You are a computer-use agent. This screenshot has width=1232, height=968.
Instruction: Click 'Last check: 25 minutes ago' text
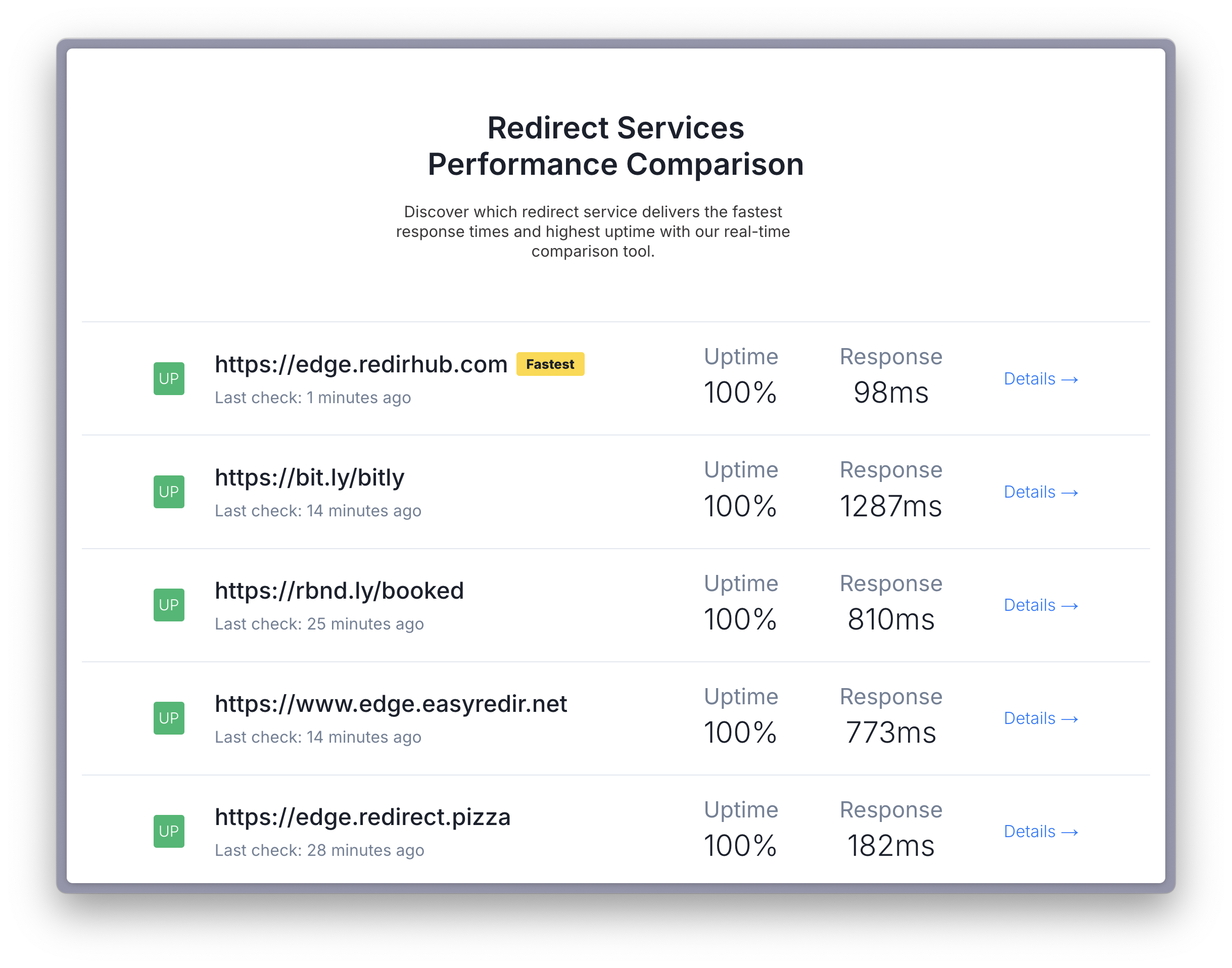[319, 624]
